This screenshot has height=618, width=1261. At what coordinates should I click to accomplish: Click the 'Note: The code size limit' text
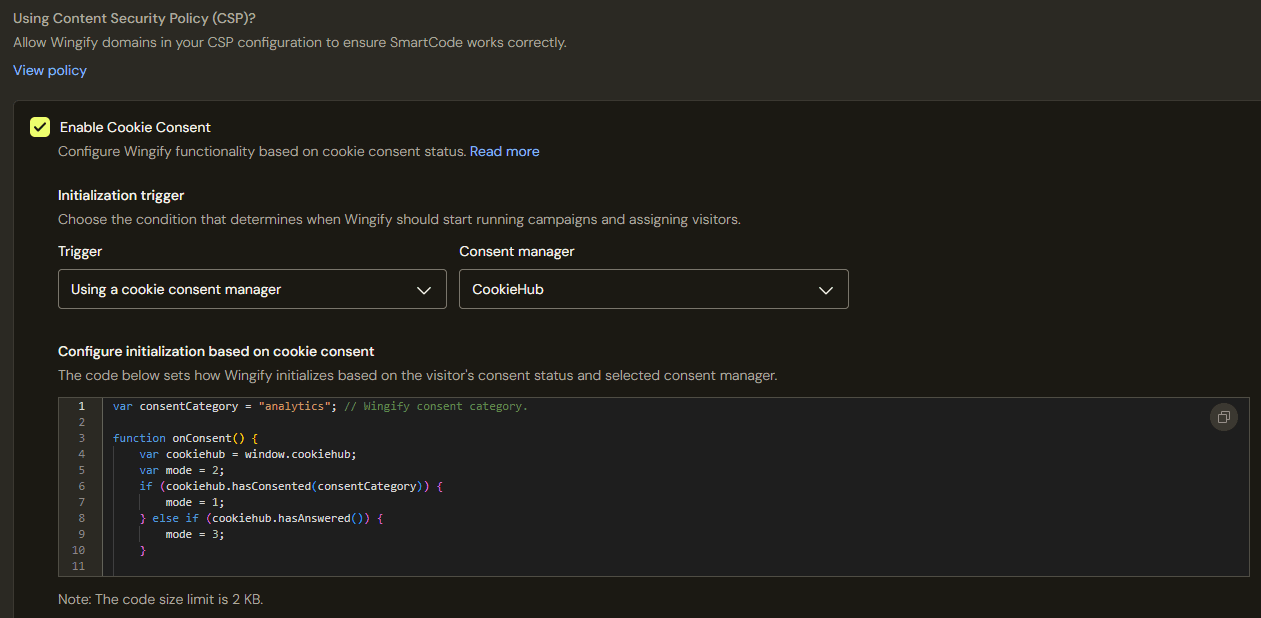pos(160,599)
